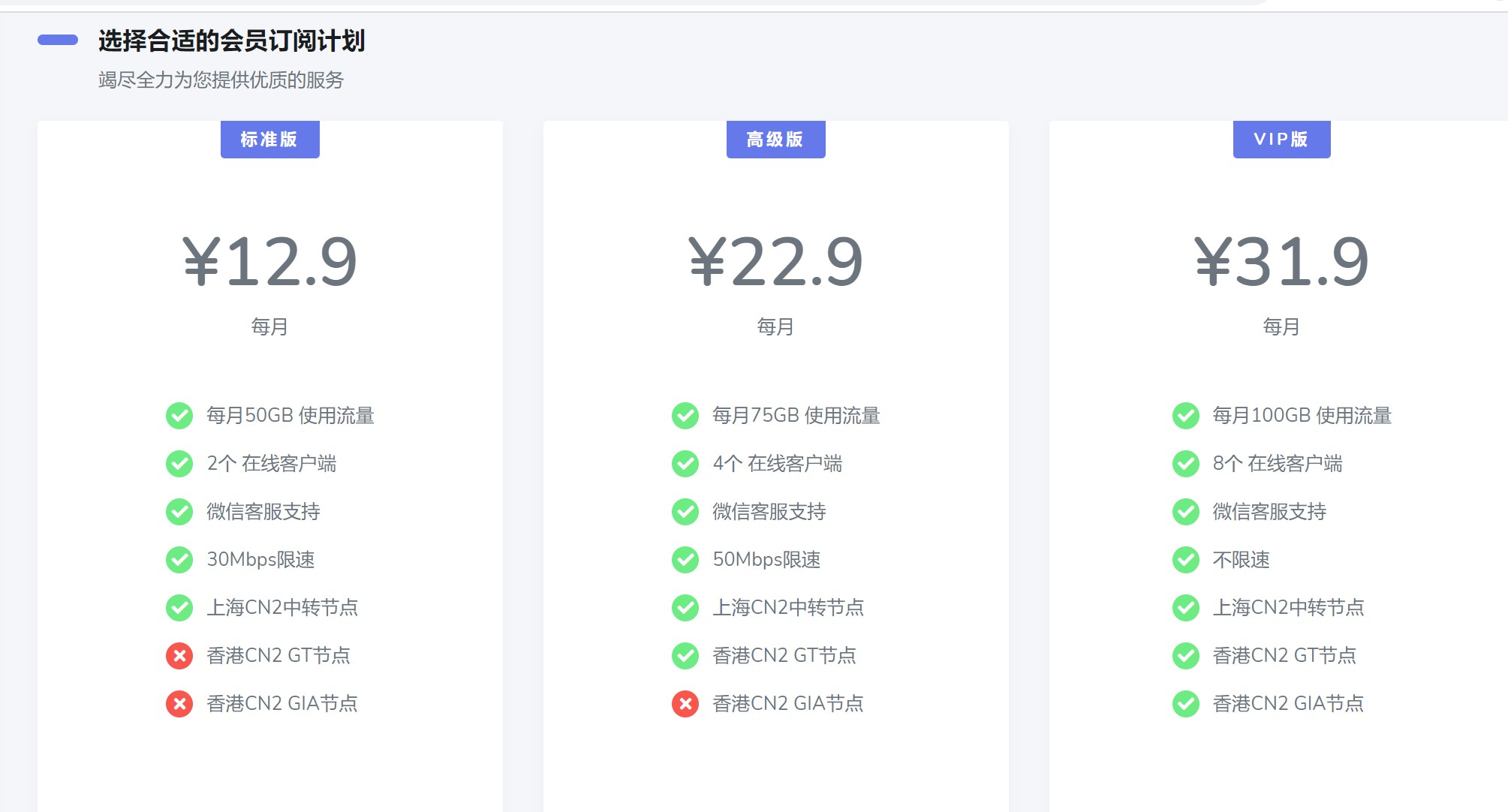Click green check beside 每月50GB 使用流量

(x=179, y=416)
